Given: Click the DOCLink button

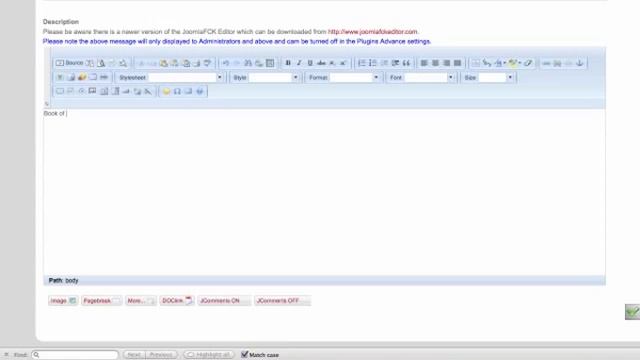Looking at the screenshot, I should click(177, 301).
